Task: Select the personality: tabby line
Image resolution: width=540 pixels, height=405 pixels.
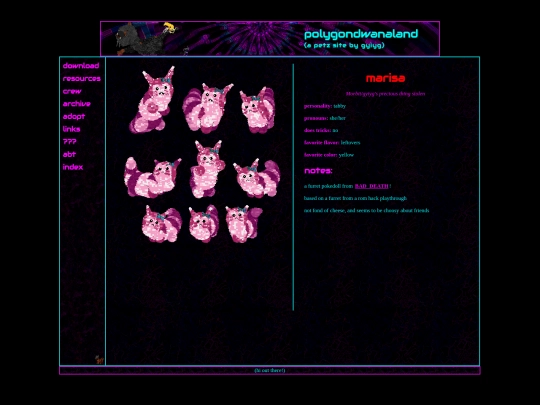Action: click(x=325, y=106)
